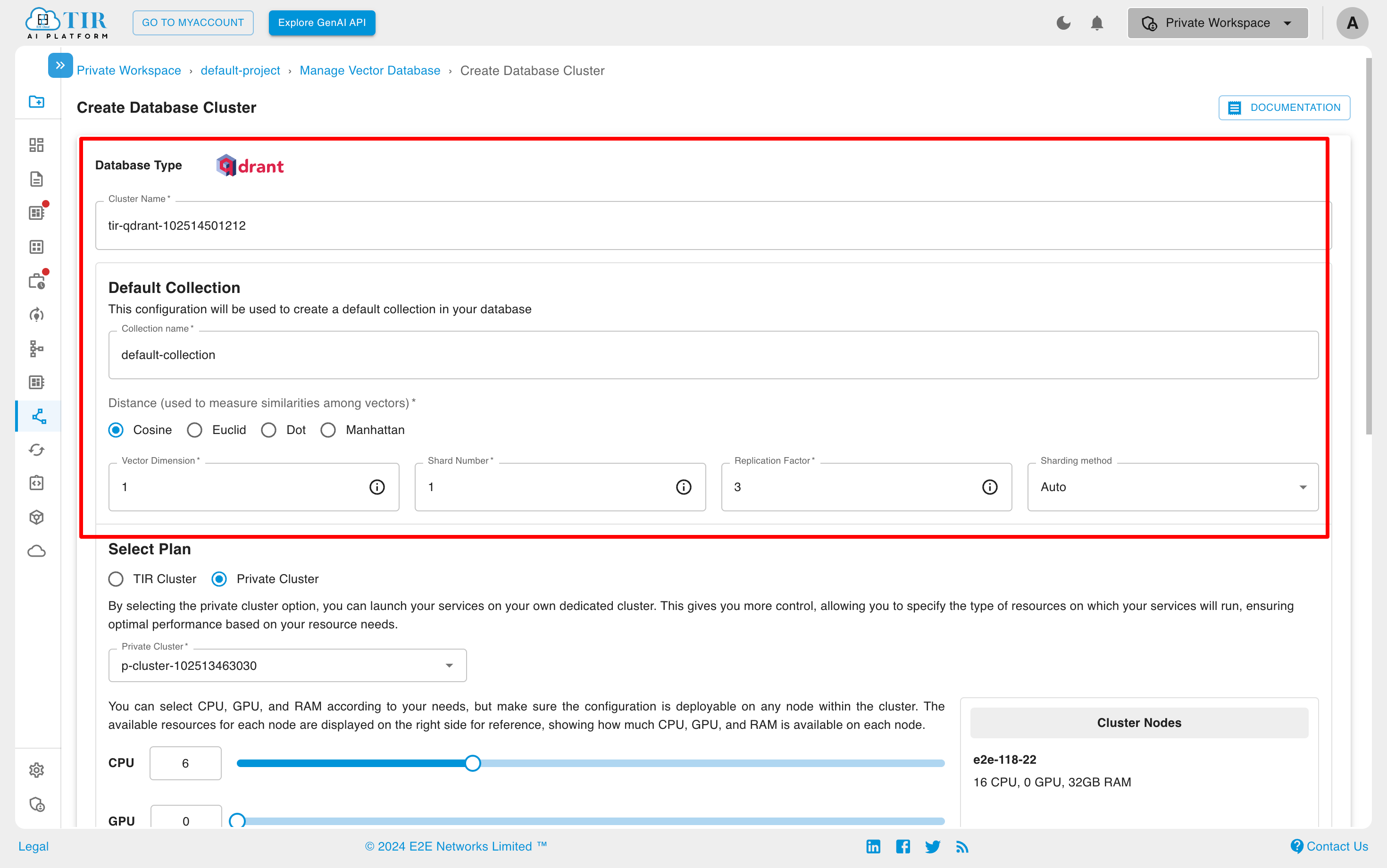
Task: Click the TIR AI Platform logo
Action: pyautogui.click(x=67, y=23)
